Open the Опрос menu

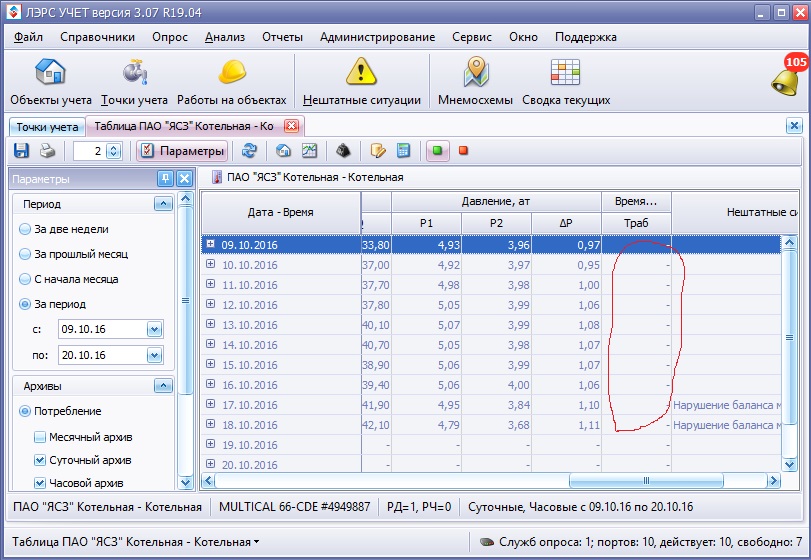[170, 37]
